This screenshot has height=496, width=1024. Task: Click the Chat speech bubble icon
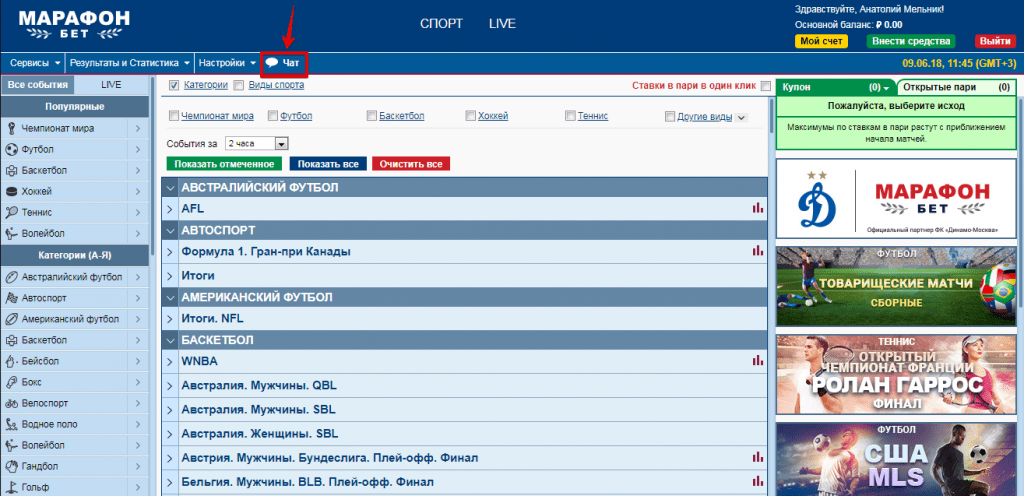[271, 64]
